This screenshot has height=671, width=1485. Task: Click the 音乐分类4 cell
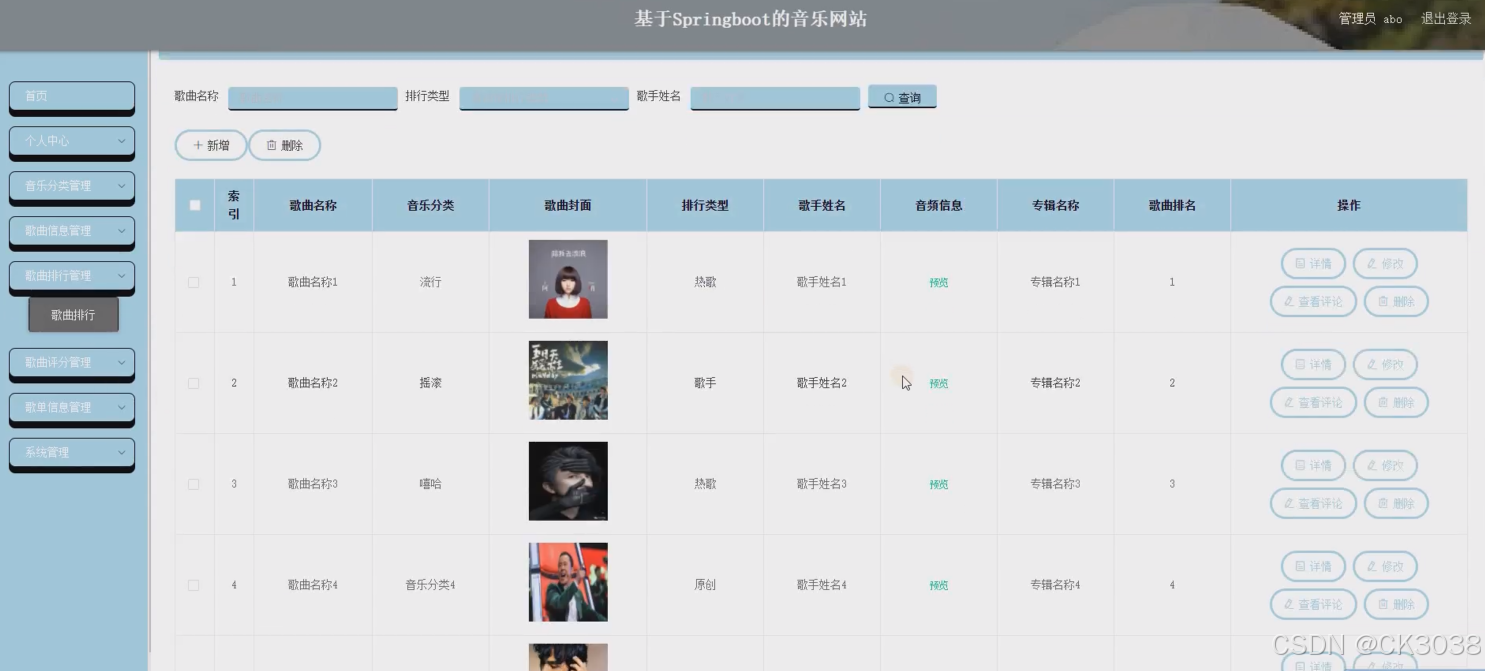tap(430, 585)
